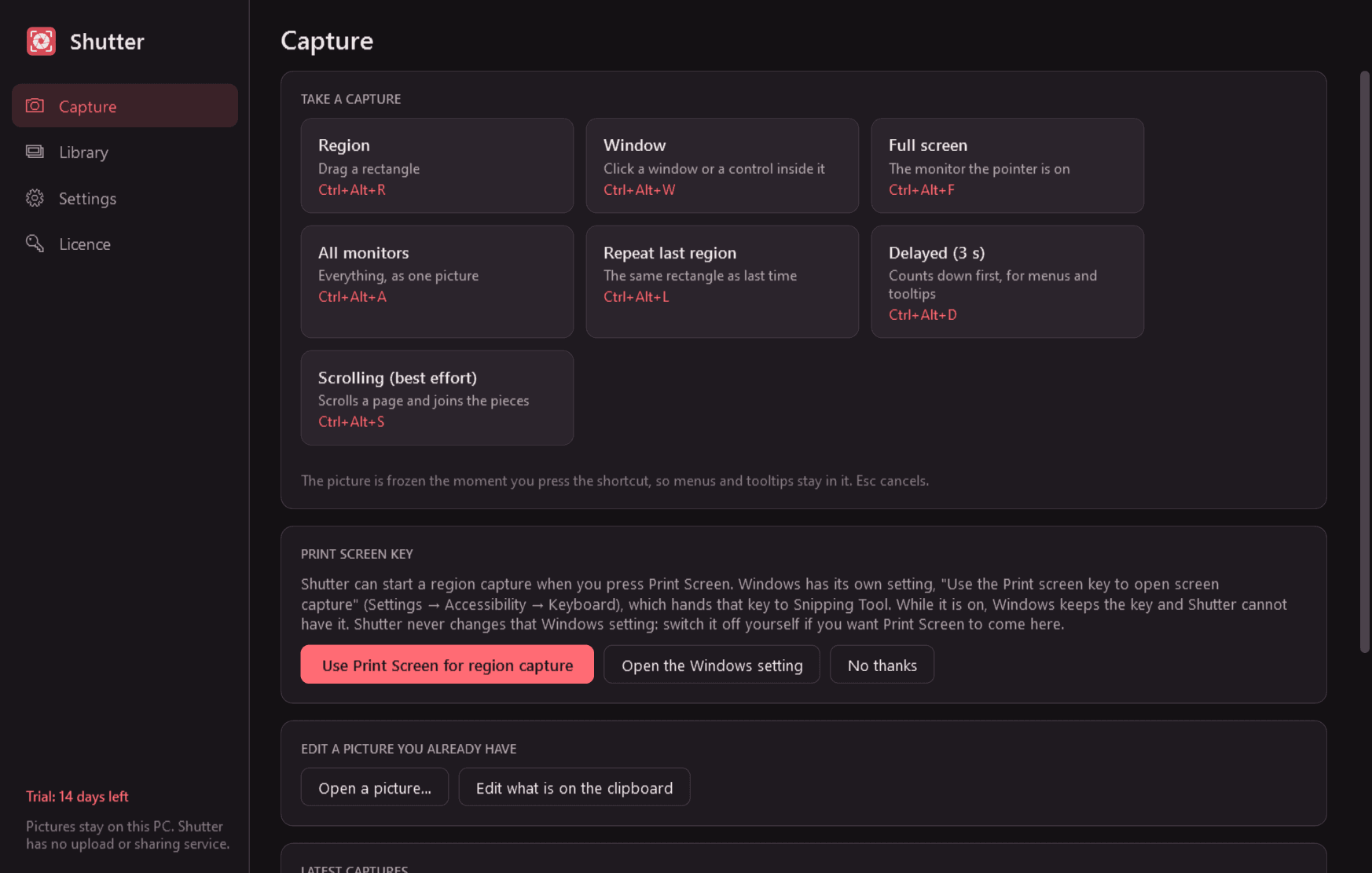Image resolution: width=1372 pixels, height=873 pixels.
Task: Click the PRINT SCREEN KEY section label
Action: click(x=357, y=554)
